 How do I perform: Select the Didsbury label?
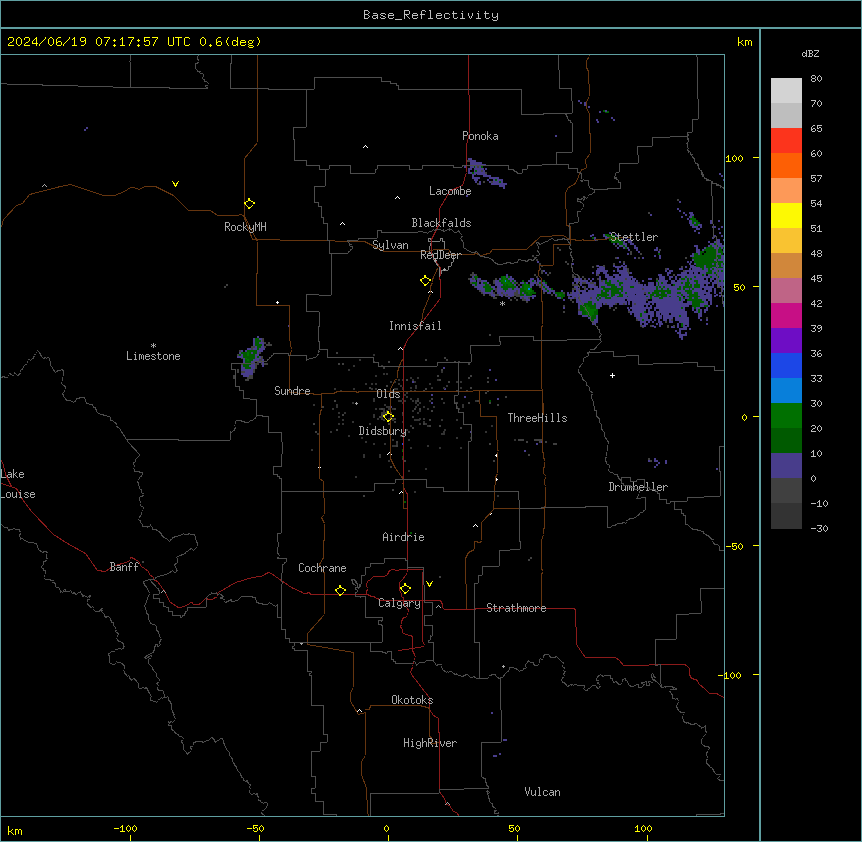383,431
